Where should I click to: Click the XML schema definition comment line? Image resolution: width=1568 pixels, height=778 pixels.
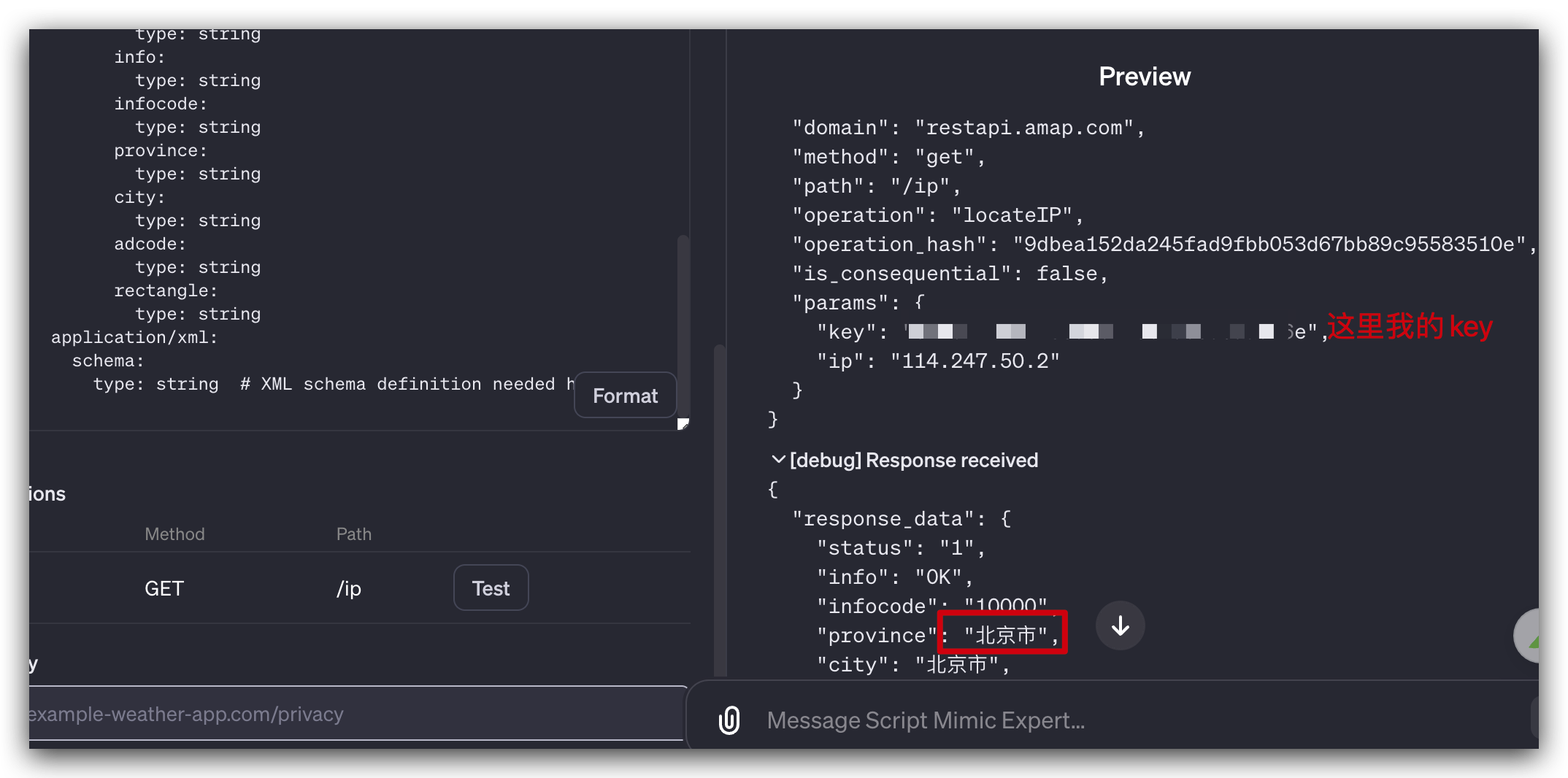[334, 384]
